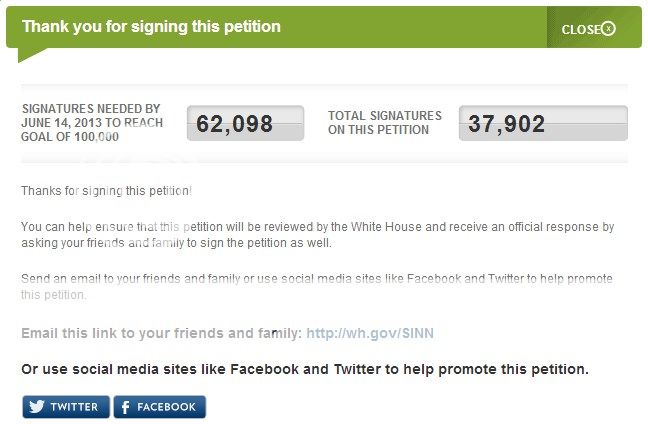The width and height of the screenshot is (648, 424).
Task: Click the 'Thank you for signing this petition' heading
Action: pos(151,26)
